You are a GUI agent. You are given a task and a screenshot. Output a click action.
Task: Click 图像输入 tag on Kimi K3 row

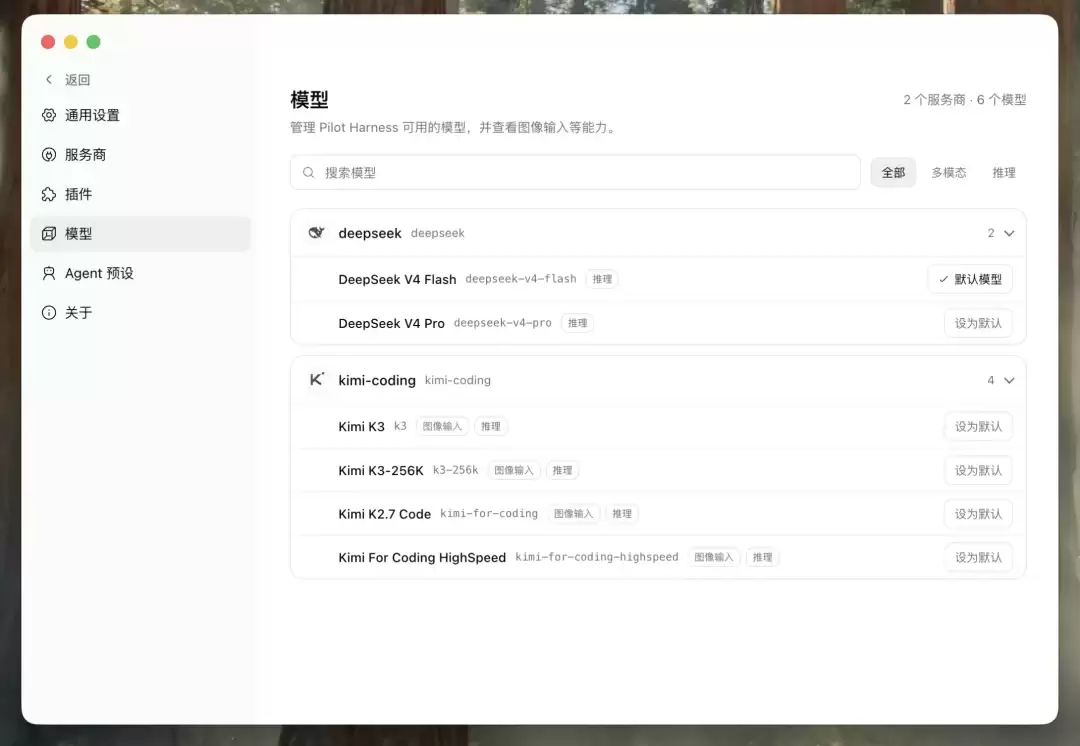point(442,426)
